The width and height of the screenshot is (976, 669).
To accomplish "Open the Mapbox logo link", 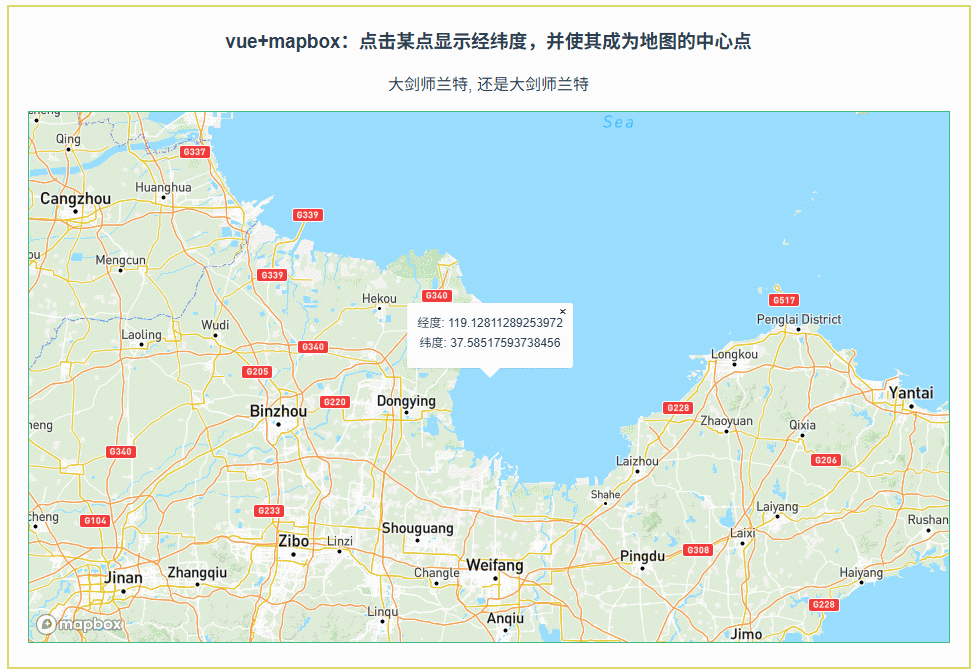I will (x=79, y=624).
